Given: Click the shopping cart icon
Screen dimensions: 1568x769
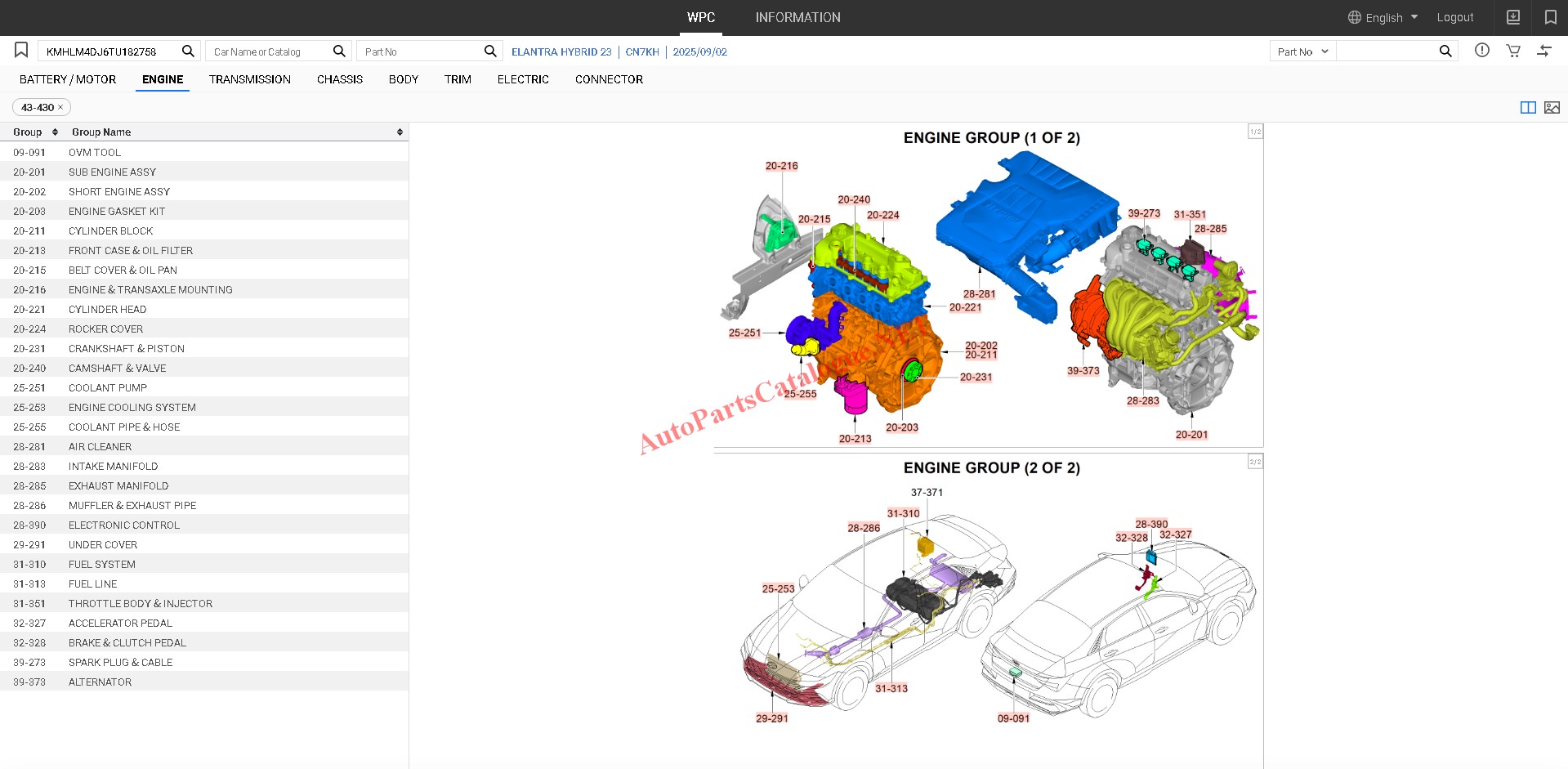Looking at the screenshot, I should click(1513, 51).
